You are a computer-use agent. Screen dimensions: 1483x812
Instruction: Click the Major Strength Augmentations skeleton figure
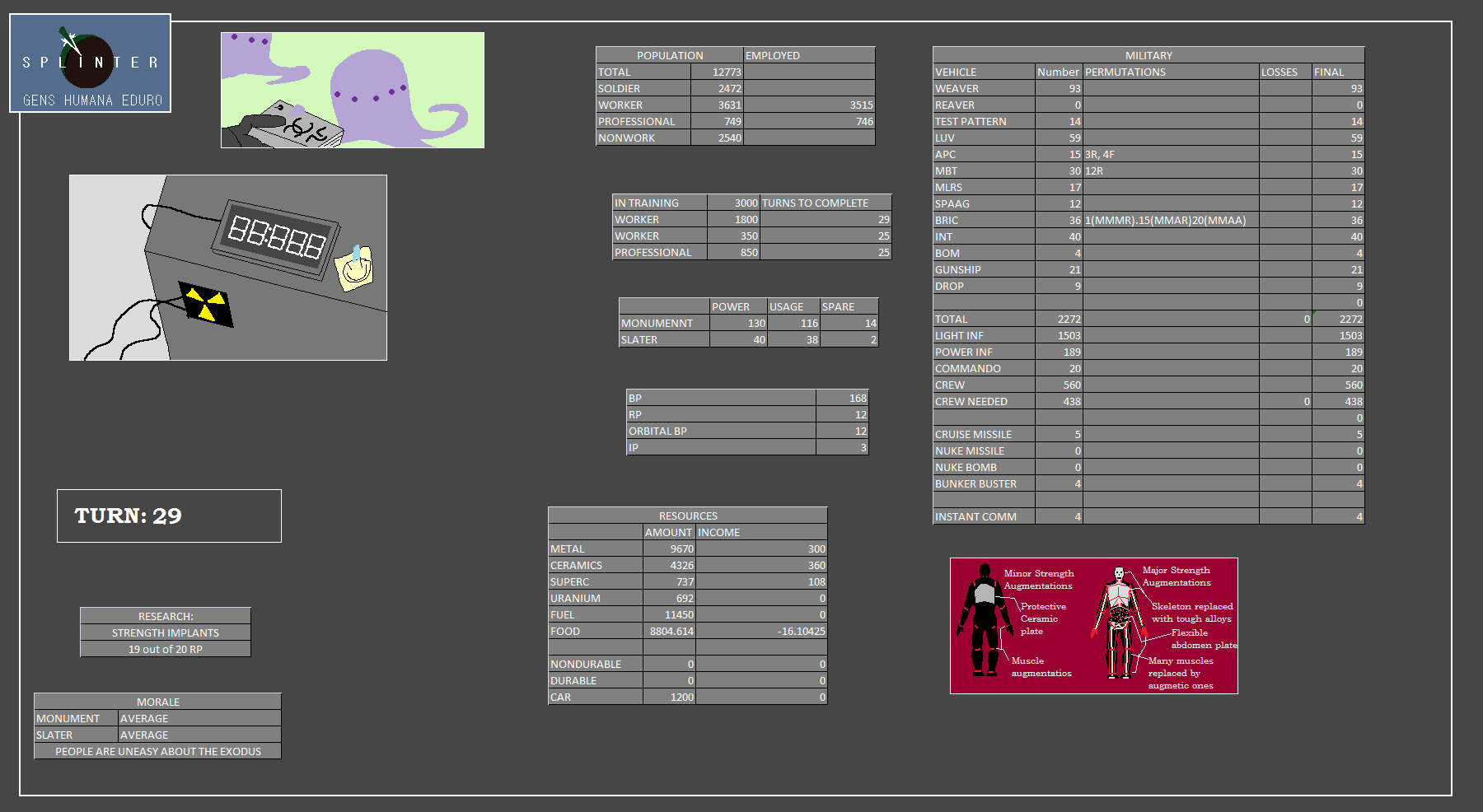click(1118, 623)
